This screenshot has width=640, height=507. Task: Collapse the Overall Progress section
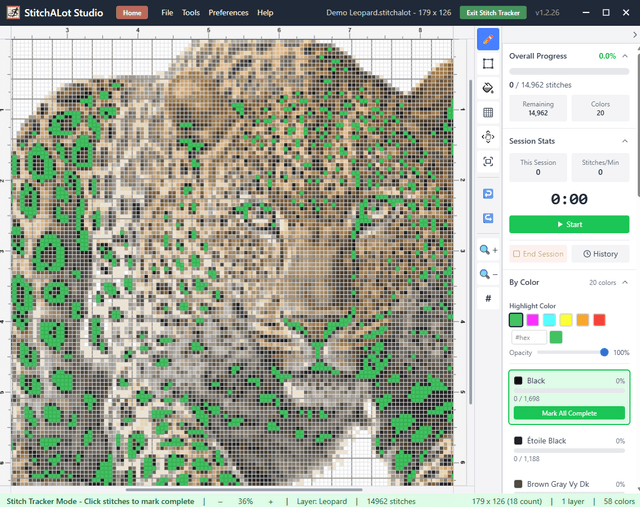tap(625, 56)
